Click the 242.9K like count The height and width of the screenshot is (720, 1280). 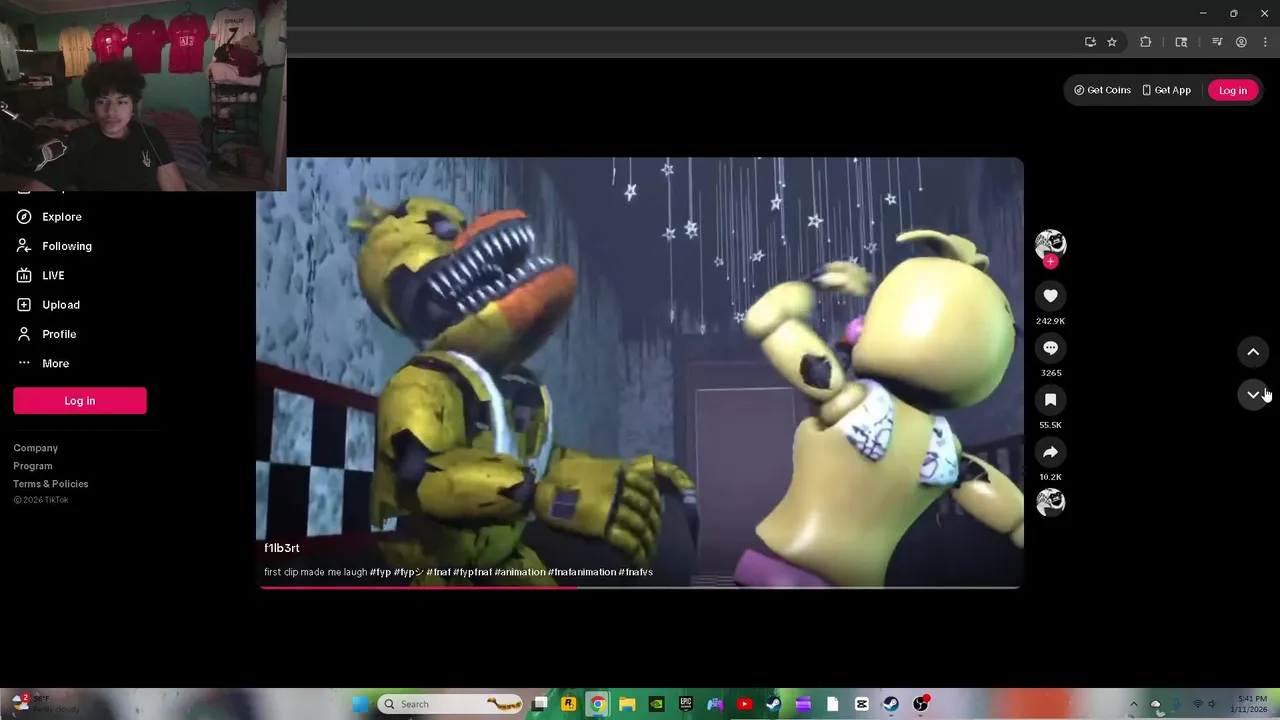point(1050,321)
